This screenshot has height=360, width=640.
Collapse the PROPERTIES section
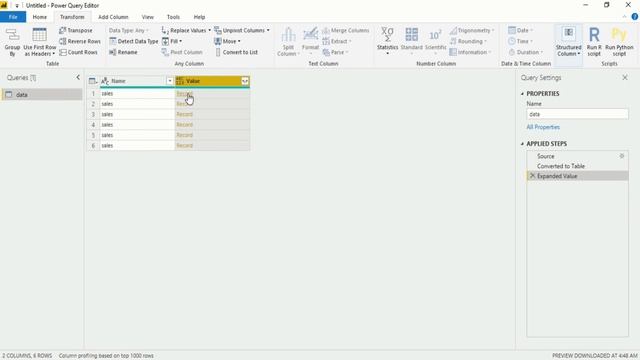(x=522, y=94)
